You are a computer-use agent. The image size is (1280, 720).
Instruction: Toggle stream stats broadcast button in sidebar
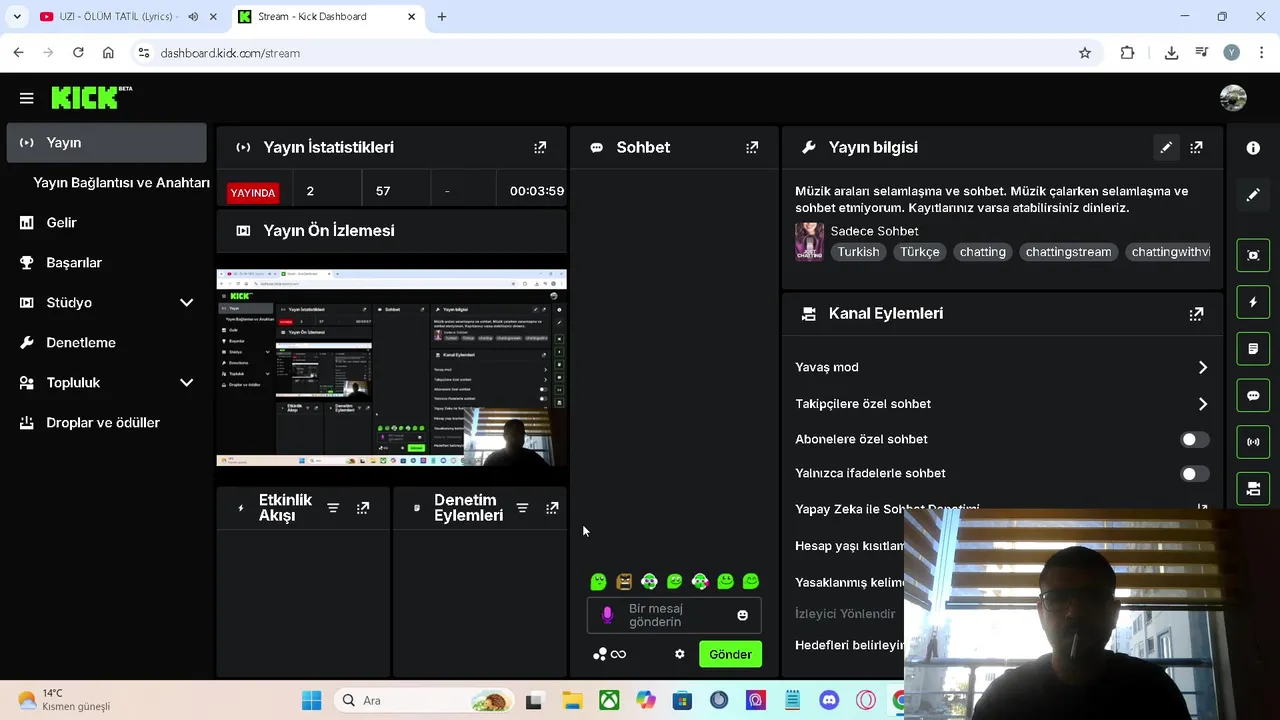point(1253,442)
